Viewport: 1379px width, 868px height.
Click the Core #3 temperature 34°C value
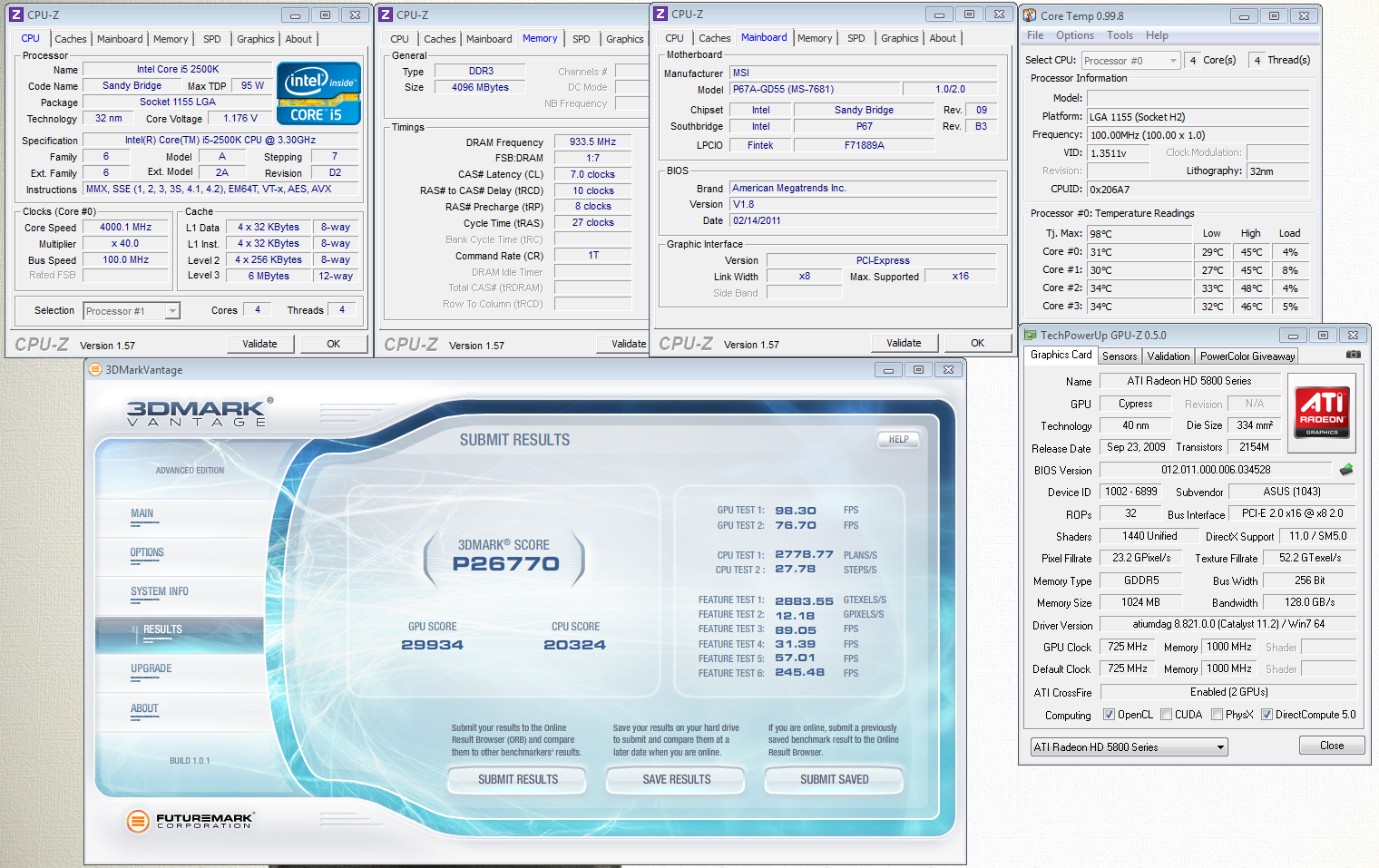(x=1139, y=307)
